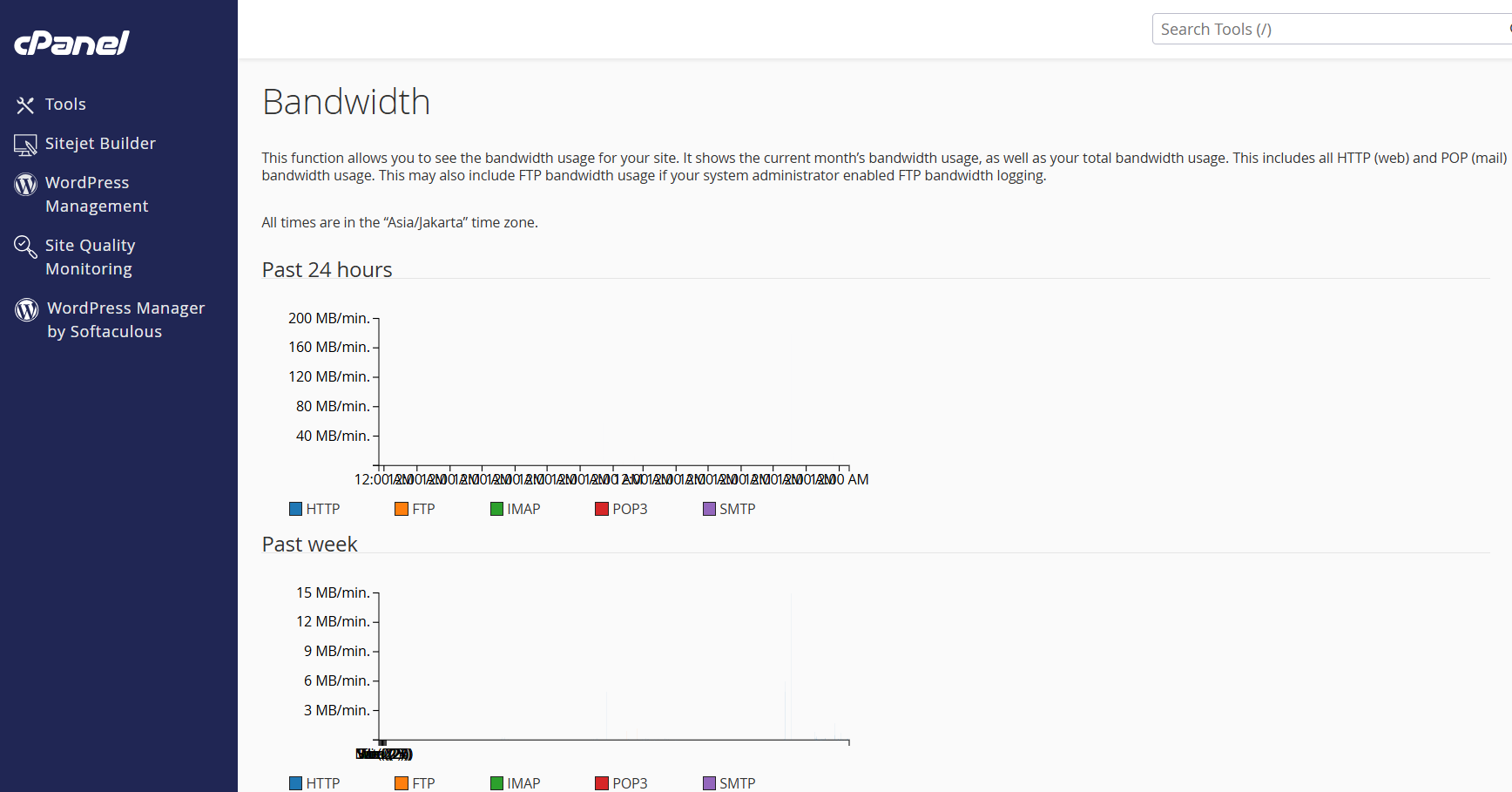Click the tallest spike in Past week chart
Viewport: 1512px width, 792px height.
click(791, 662)
